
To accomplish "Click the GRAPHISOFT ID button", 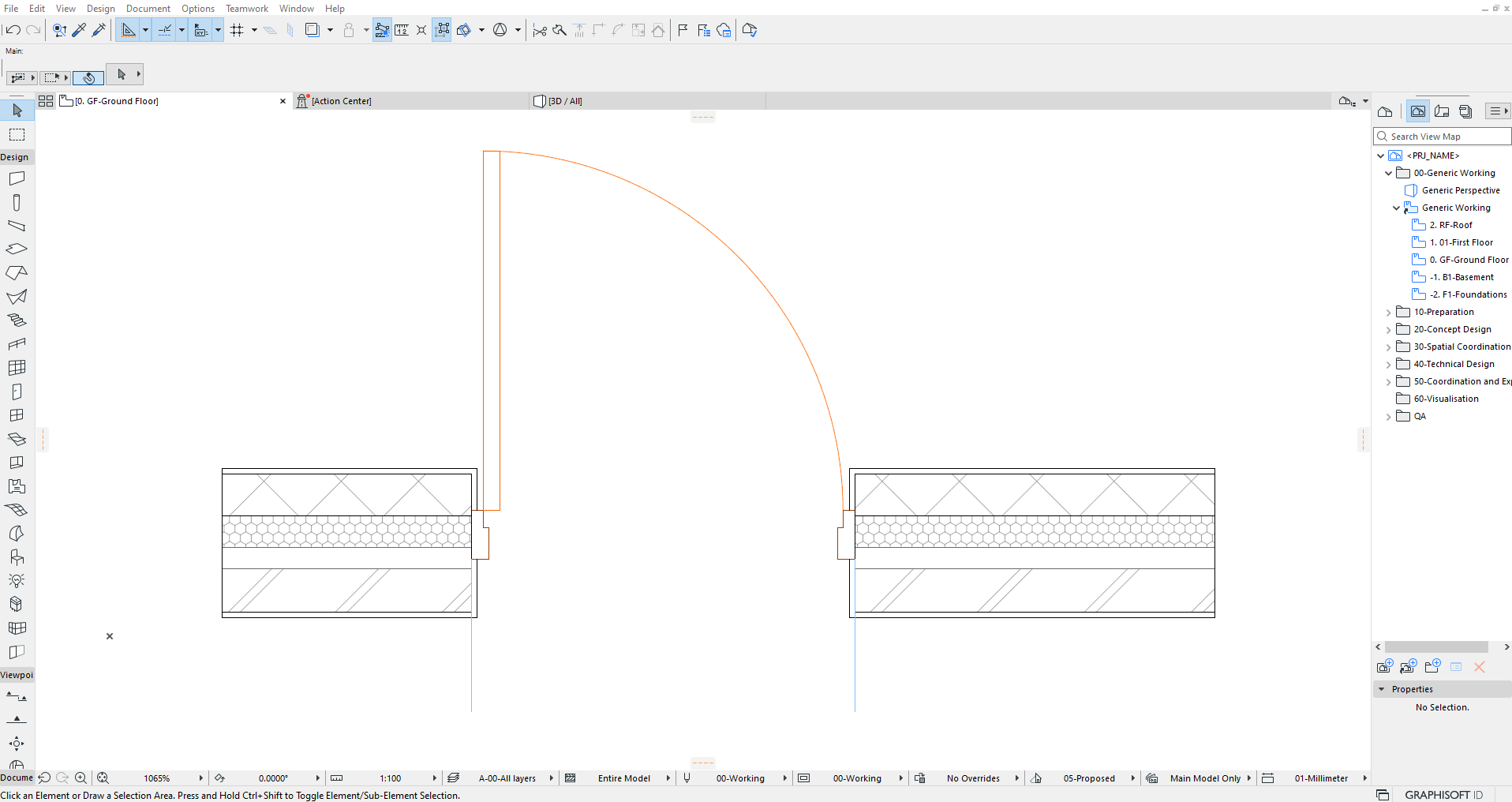I will click(1443, 795).
